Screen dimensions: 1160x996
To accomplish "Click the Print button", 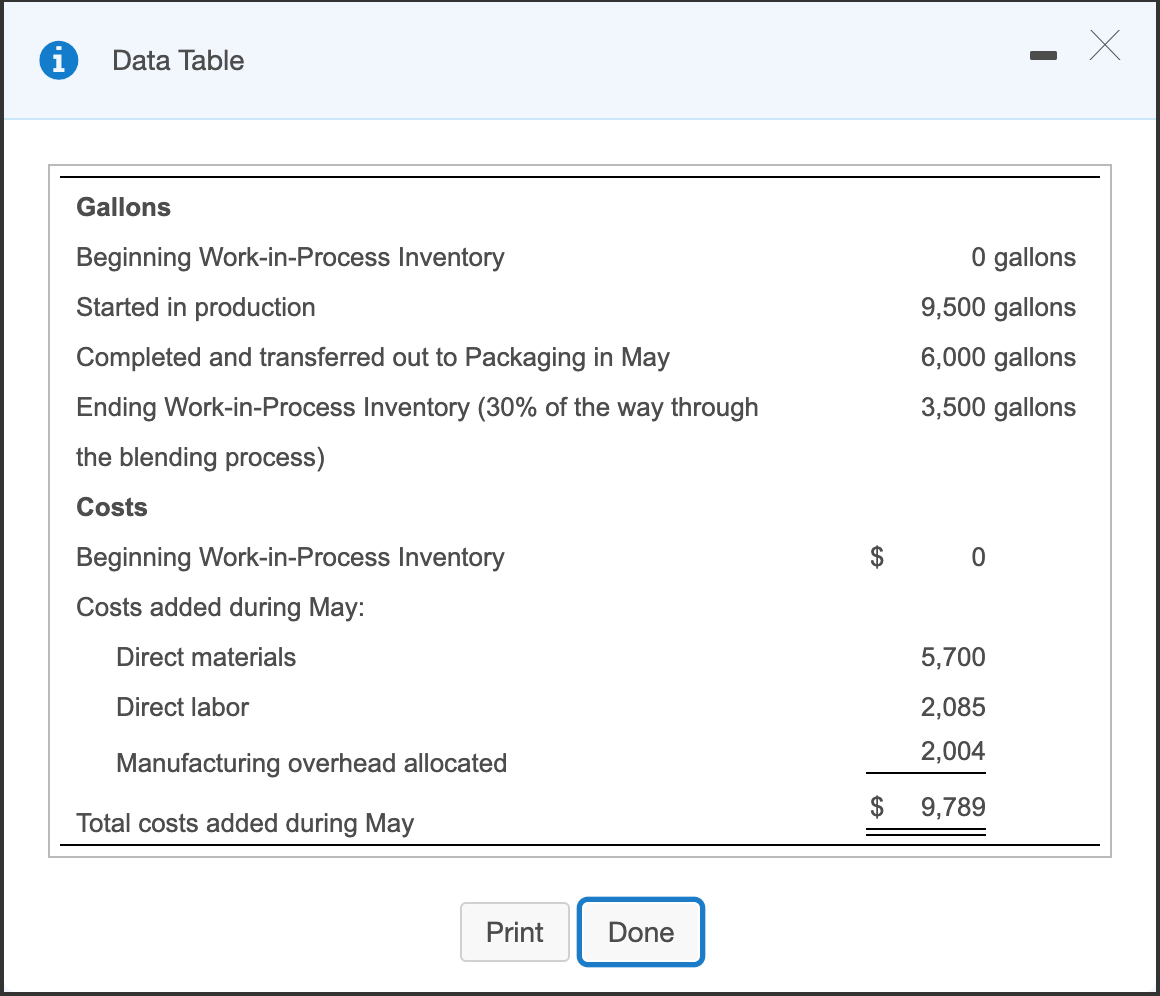I will pyautogui.click(x=514, y=931).
